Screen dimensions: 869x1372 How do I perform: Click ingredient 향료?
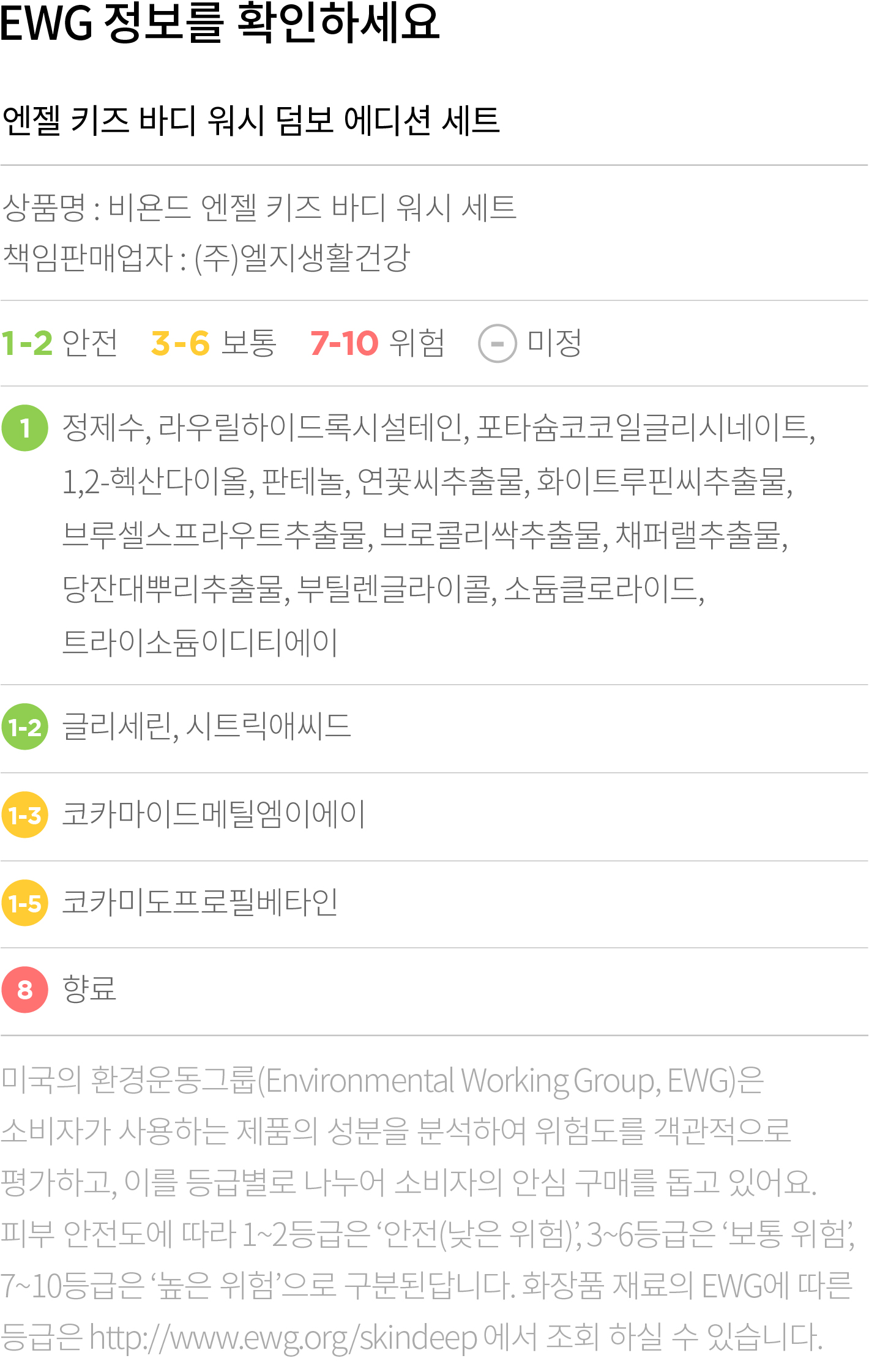click(89, 989)
